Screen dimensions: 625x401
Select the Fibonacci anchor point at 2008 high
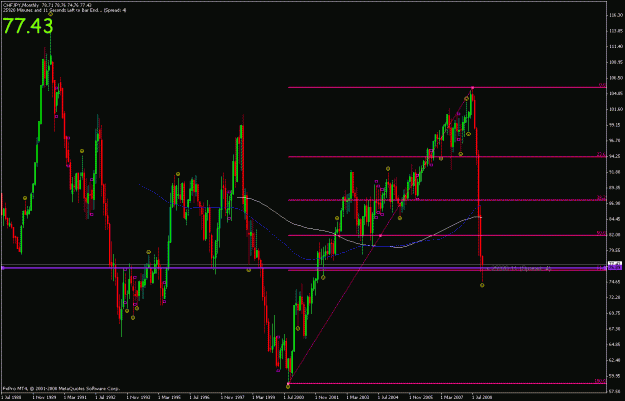[x=472, y=87]
